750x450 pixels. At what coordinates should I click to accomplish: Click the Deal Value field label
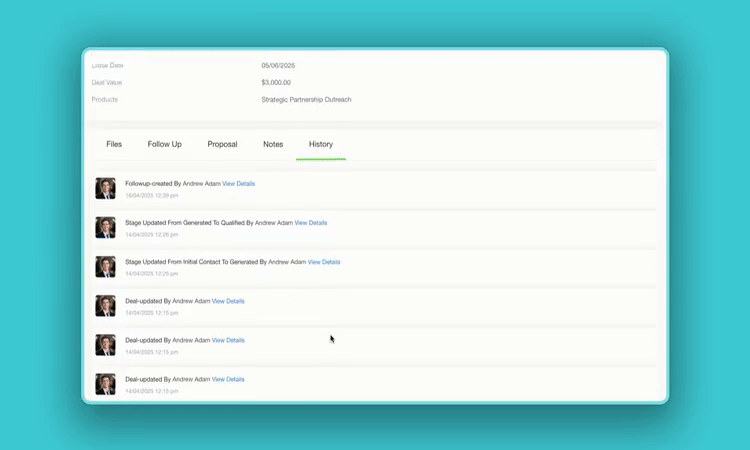tap(107, 83)
